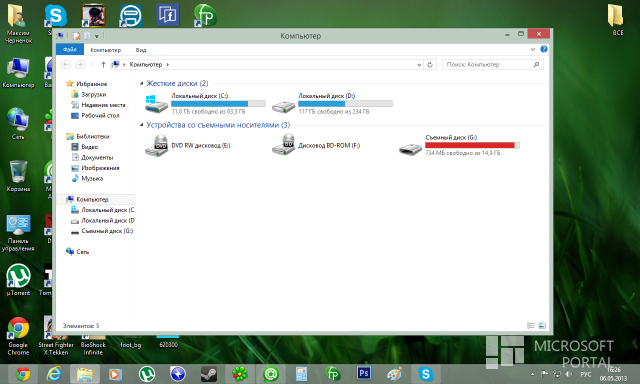Click the Компьютер breadcrumb in the address bar
This screenshot has height=384, width=640.
pyautogui.click(x=146, y=64)
